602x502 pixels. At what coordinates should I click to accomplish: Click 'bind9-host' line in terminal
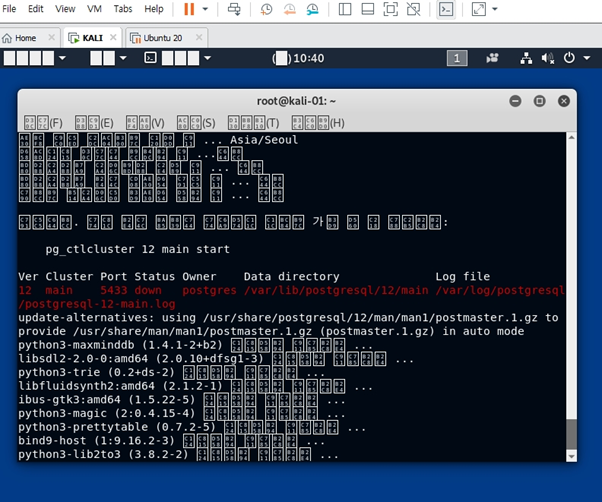tap(171, 441)
